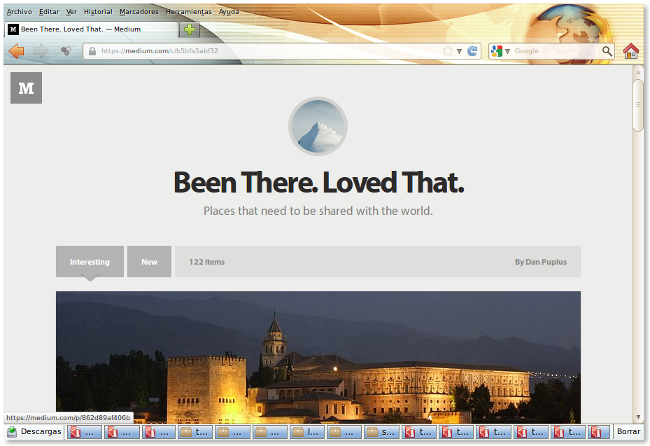
Task: Select the Interesting filter tab
Action: click(x=90, y=262)
